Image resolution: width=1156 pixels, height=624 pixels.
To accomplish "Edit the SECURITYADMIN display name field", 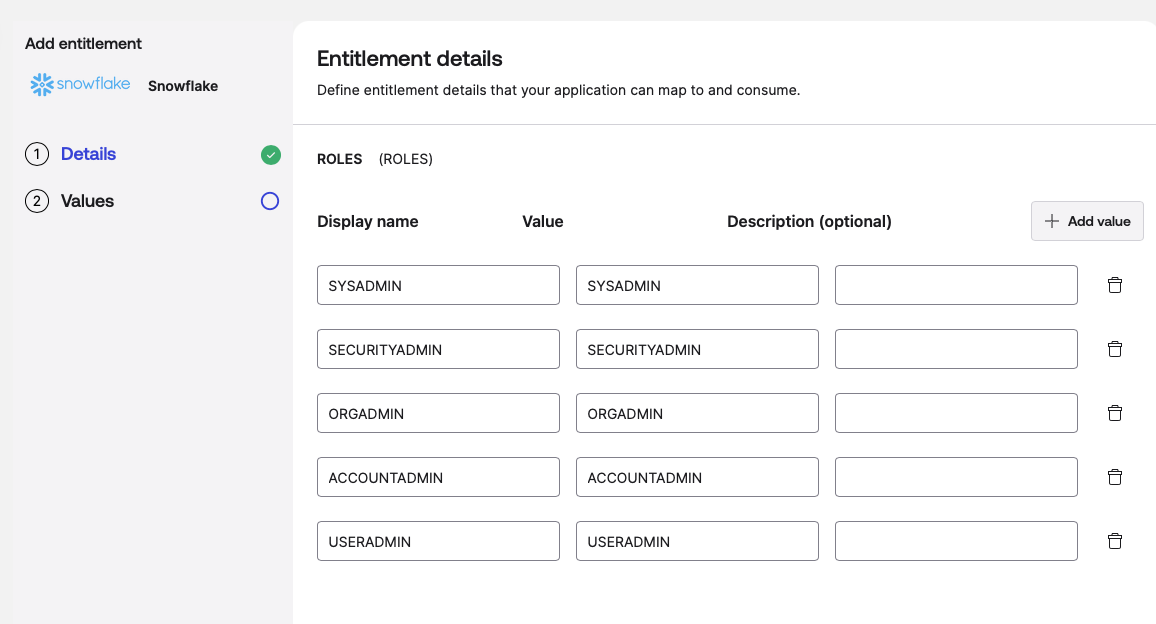I will click(x=438, y=349).
